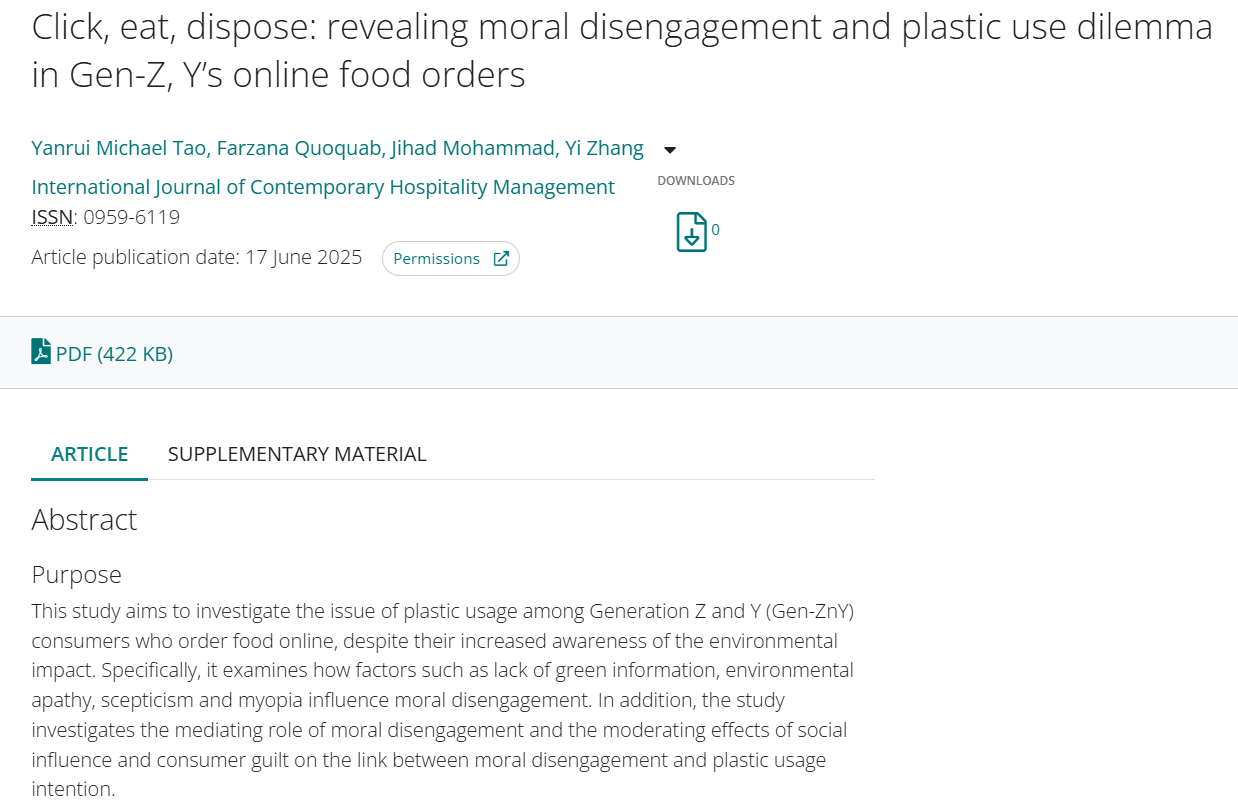The image size is (1238, 803).
Task: Download the PDF (422 KB) link
Action: click(x=114, y=354)
